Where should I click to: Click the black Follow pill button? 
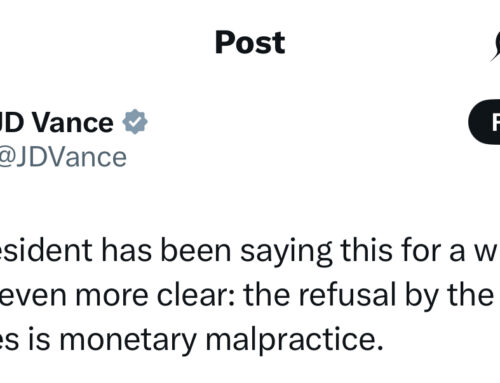tap(484, 122)
